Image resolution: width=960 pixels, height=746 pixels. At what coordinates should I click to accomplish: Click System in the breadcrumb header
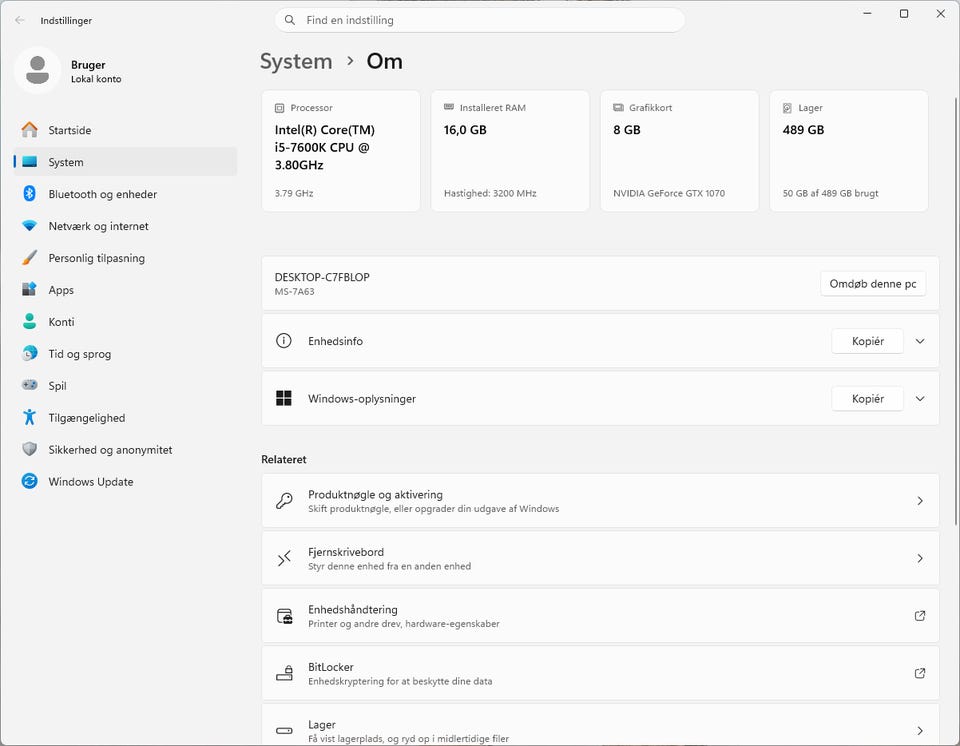[296, 61]
